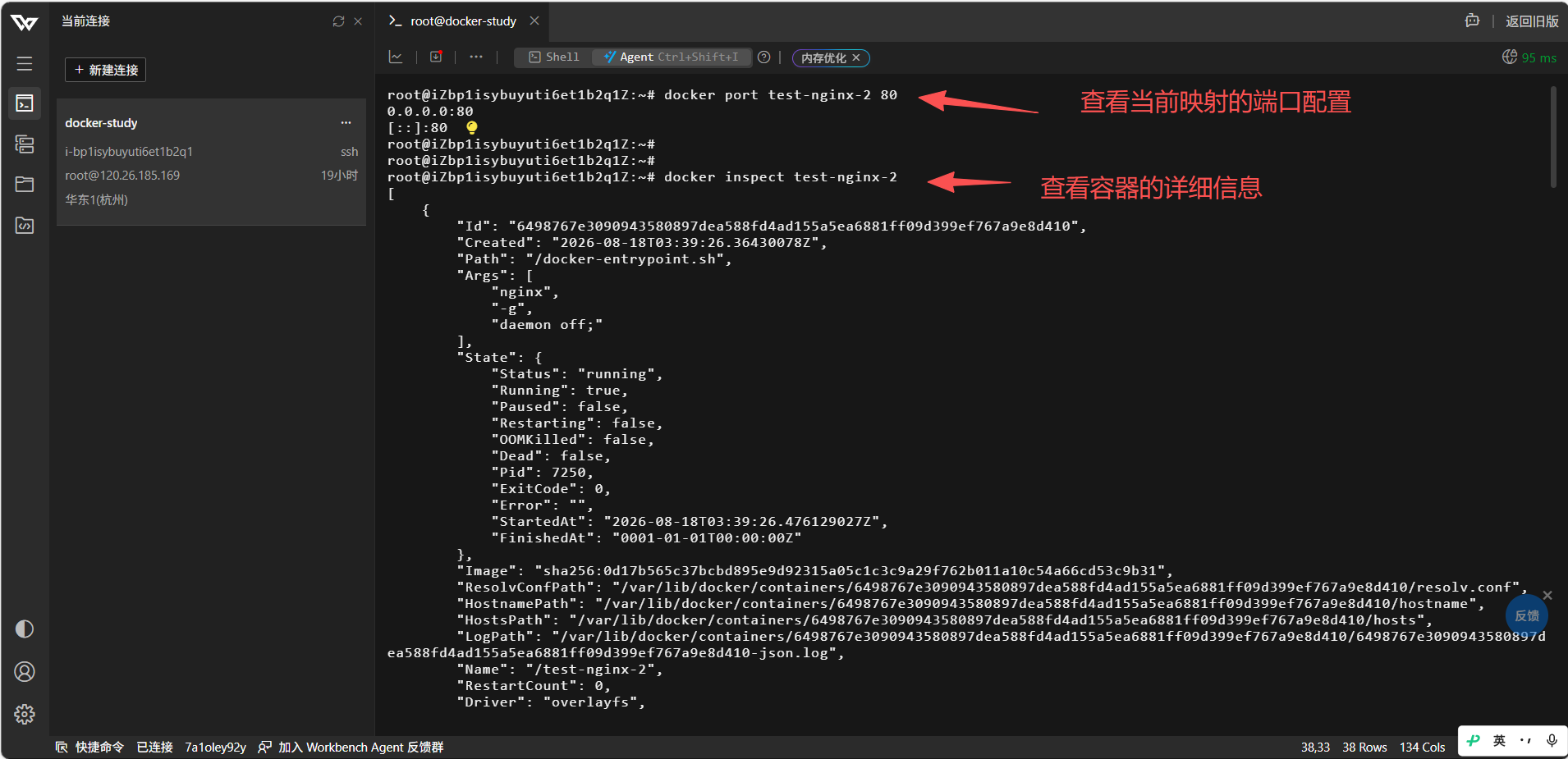Screen dimensions: 1568x759
Task: Open the settings gear icon
Action: pos(25,714)
